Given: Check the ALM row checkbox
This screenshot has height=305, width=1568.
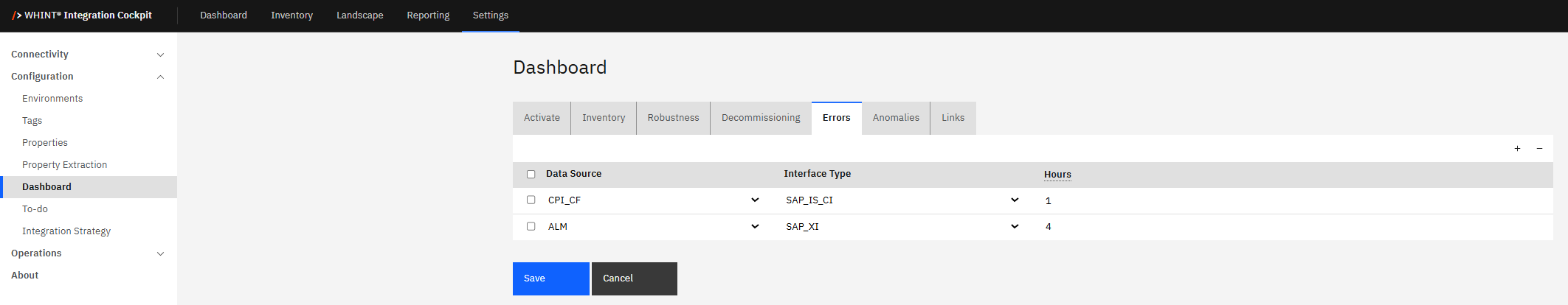Looking at the screenshot, I should tap(531, 226).
